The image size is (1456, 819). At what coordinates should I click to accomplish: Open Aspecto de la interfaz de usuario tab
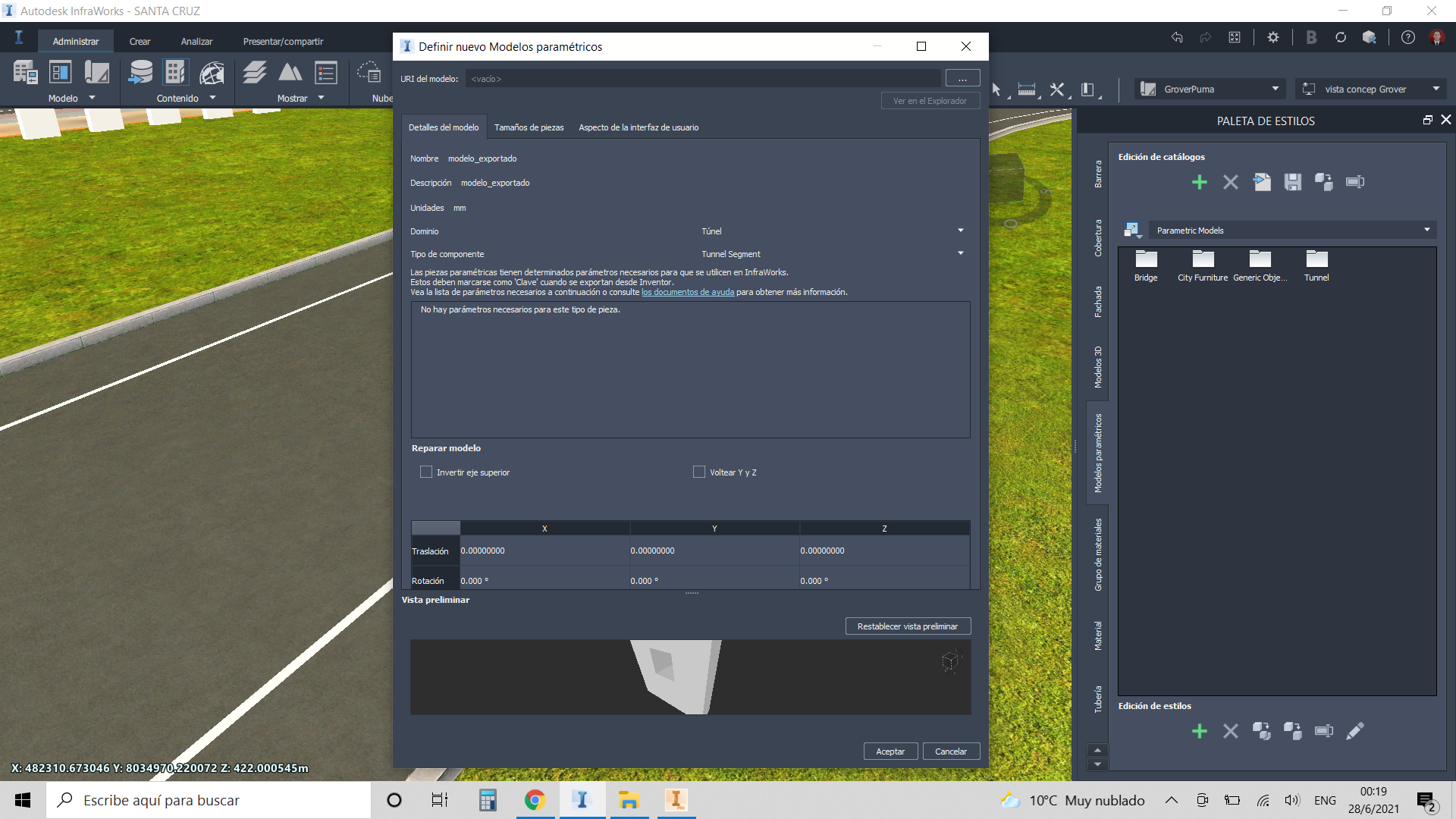pos(639,127)
